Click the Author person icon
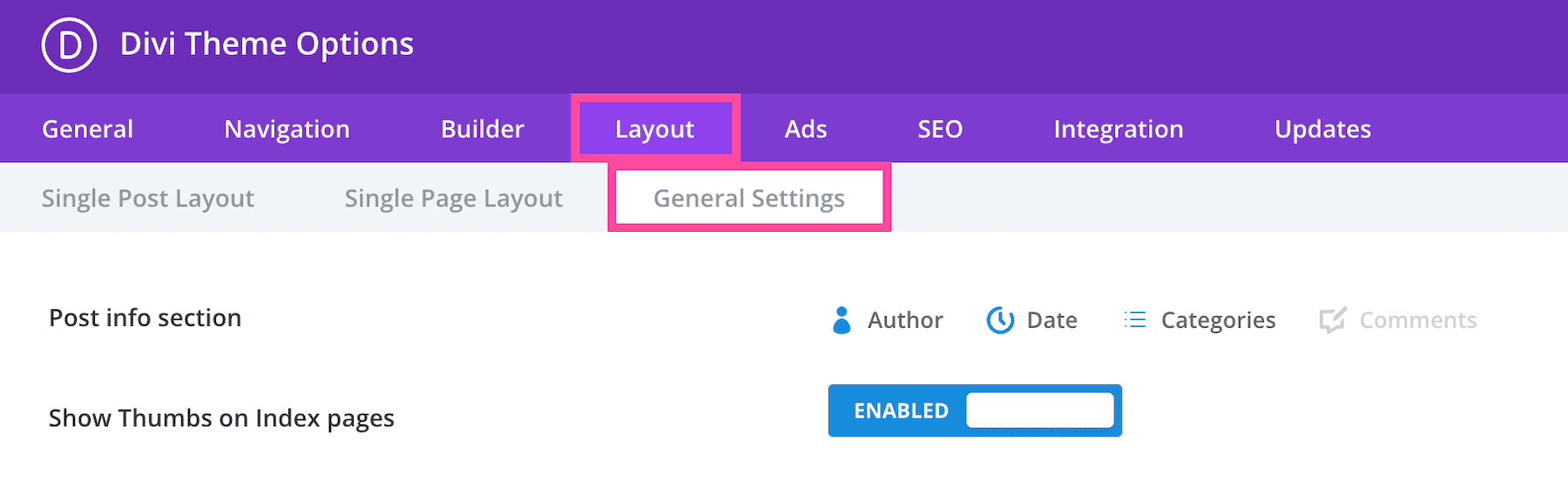Screen dimensions: 1568x495 point(841,320)
